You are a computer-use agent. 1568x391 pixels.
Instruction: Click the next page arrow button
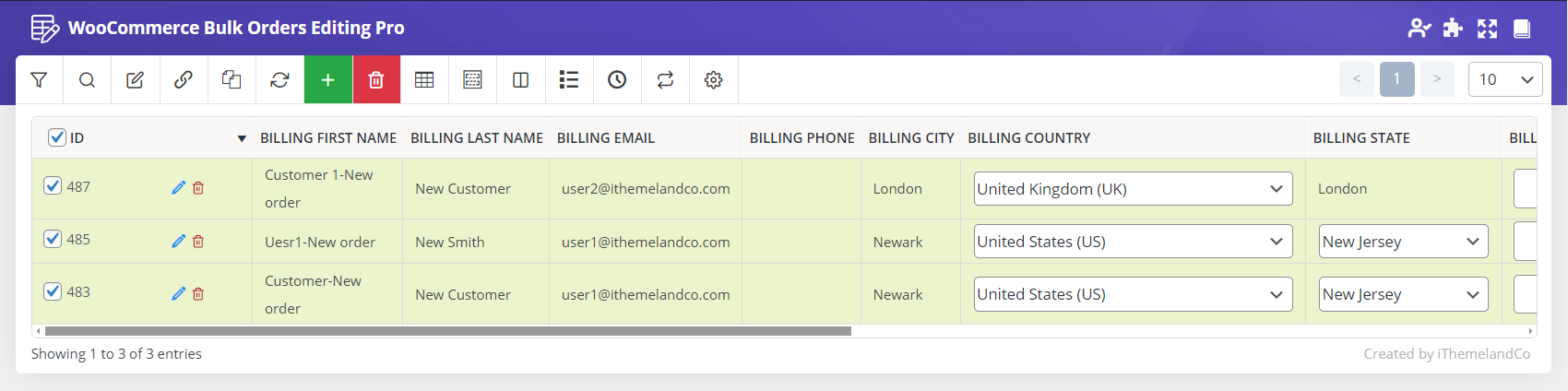[1436, 79]
